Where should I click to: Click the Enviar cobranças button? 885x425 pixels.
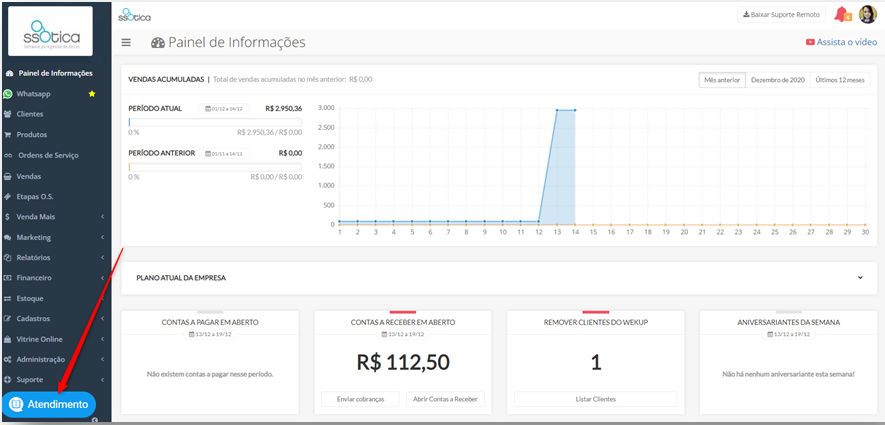click(x=360, y=399)
